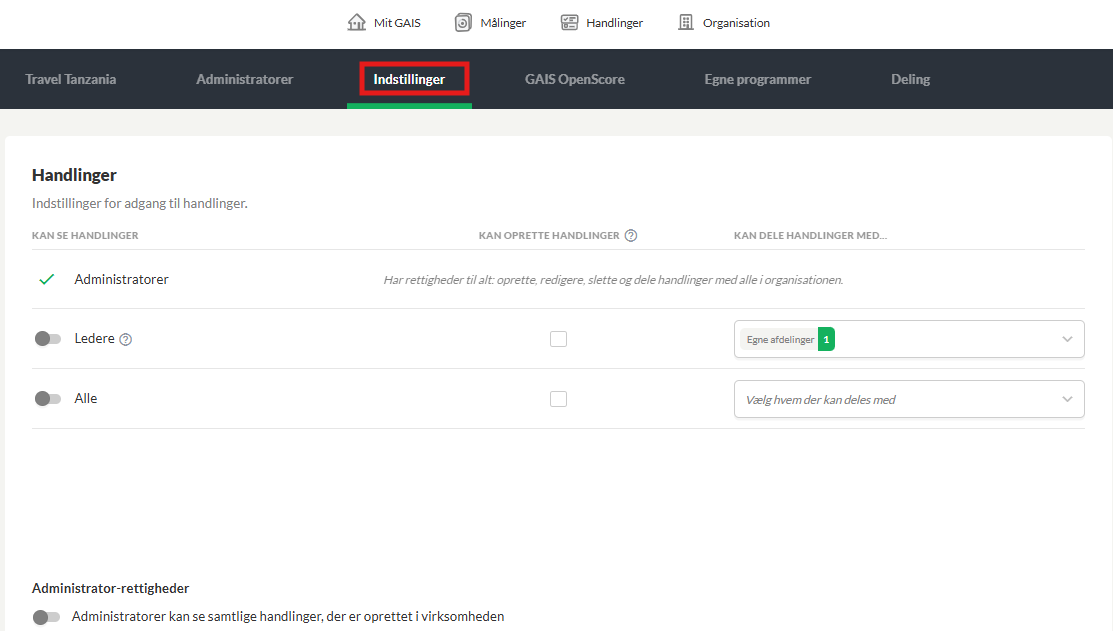Click the Administratorer row label
The image size is (1113, 631).
tap(121, 280)
